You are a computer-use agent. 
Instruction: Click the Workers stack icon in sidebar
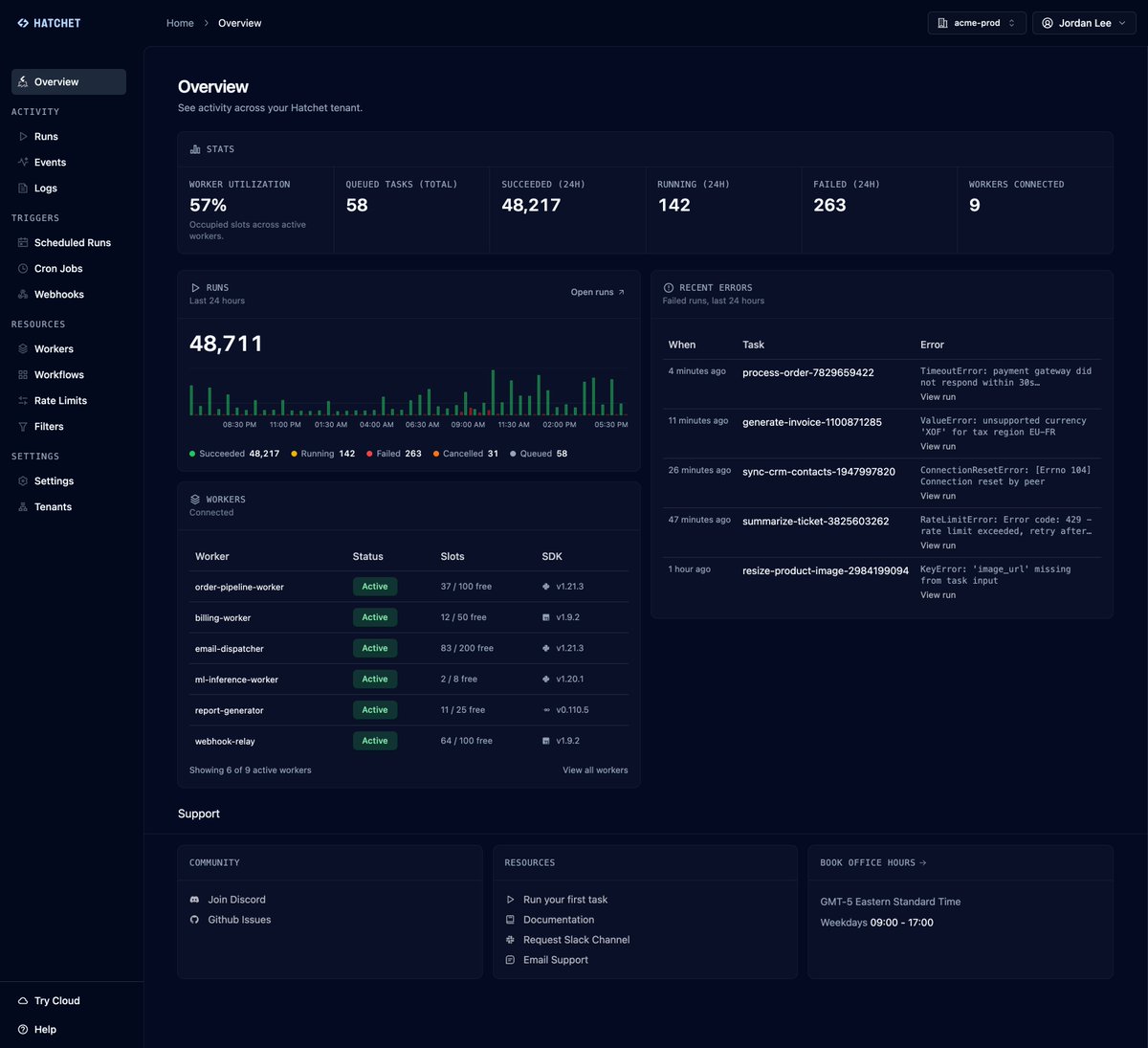[x=23, y=349]
